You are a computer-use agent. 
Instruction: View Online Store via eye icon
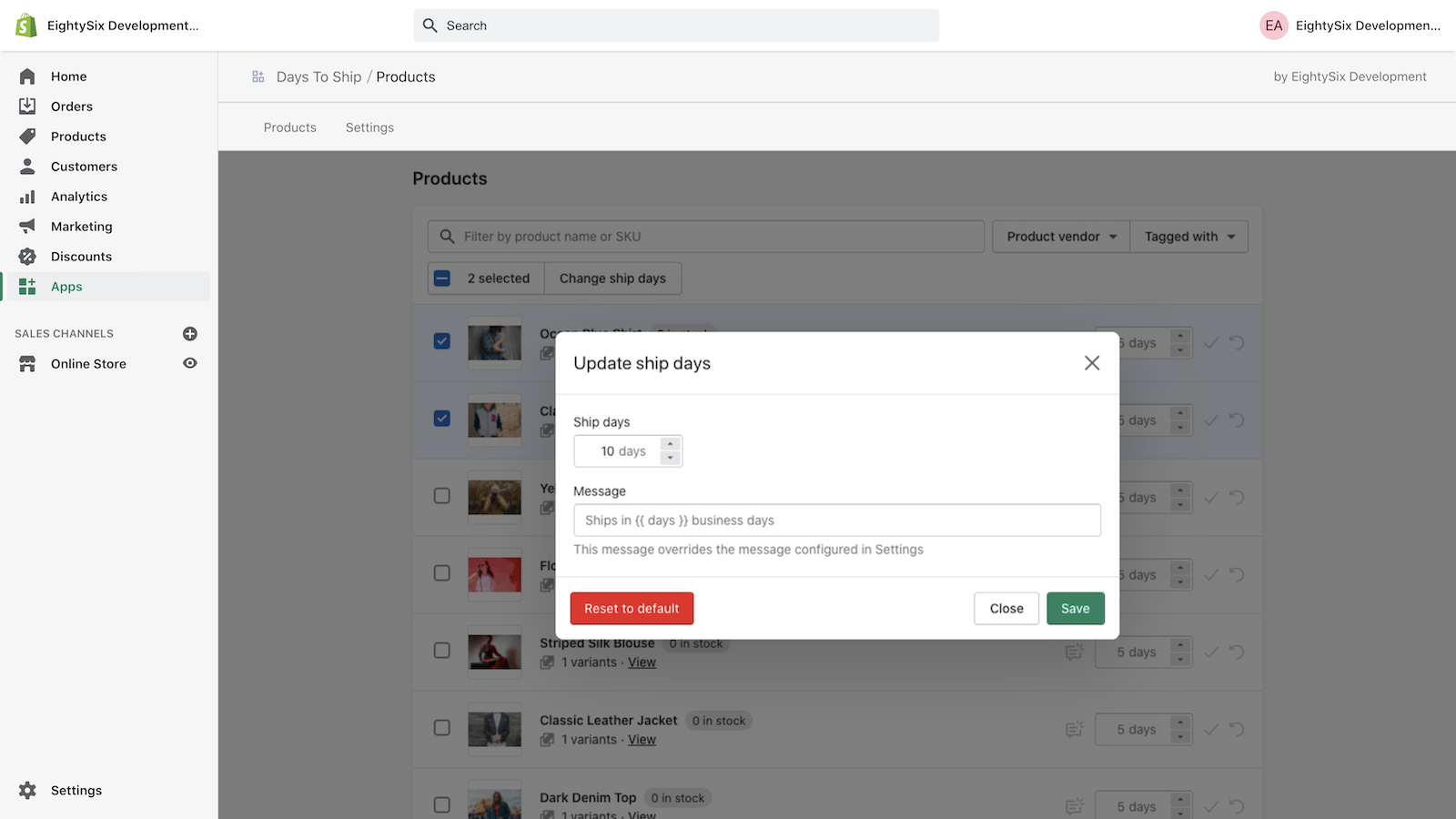click(190, 363)
